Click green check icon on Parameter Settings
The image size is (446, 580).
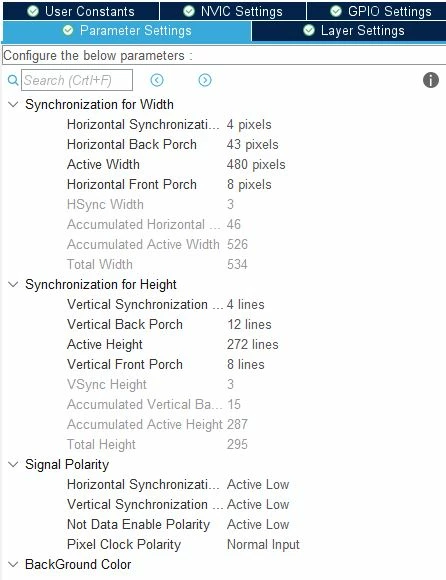pyautogui.click(x=68, y=30)
